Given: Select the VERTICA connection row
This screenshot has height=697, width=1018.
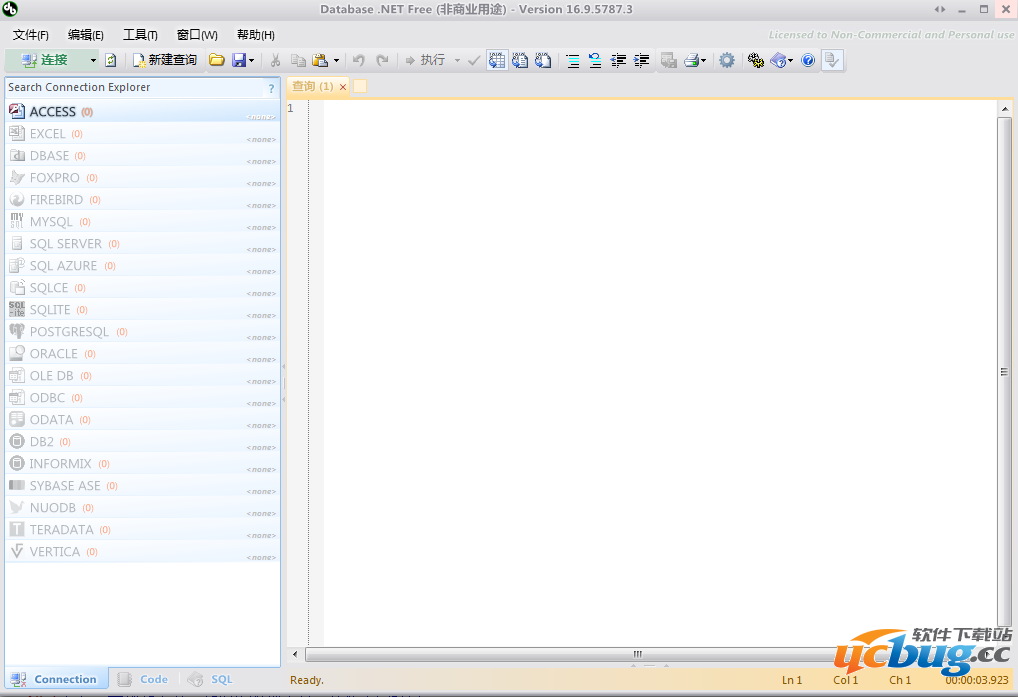Looking at the screenshot, I should click(143, 552).
